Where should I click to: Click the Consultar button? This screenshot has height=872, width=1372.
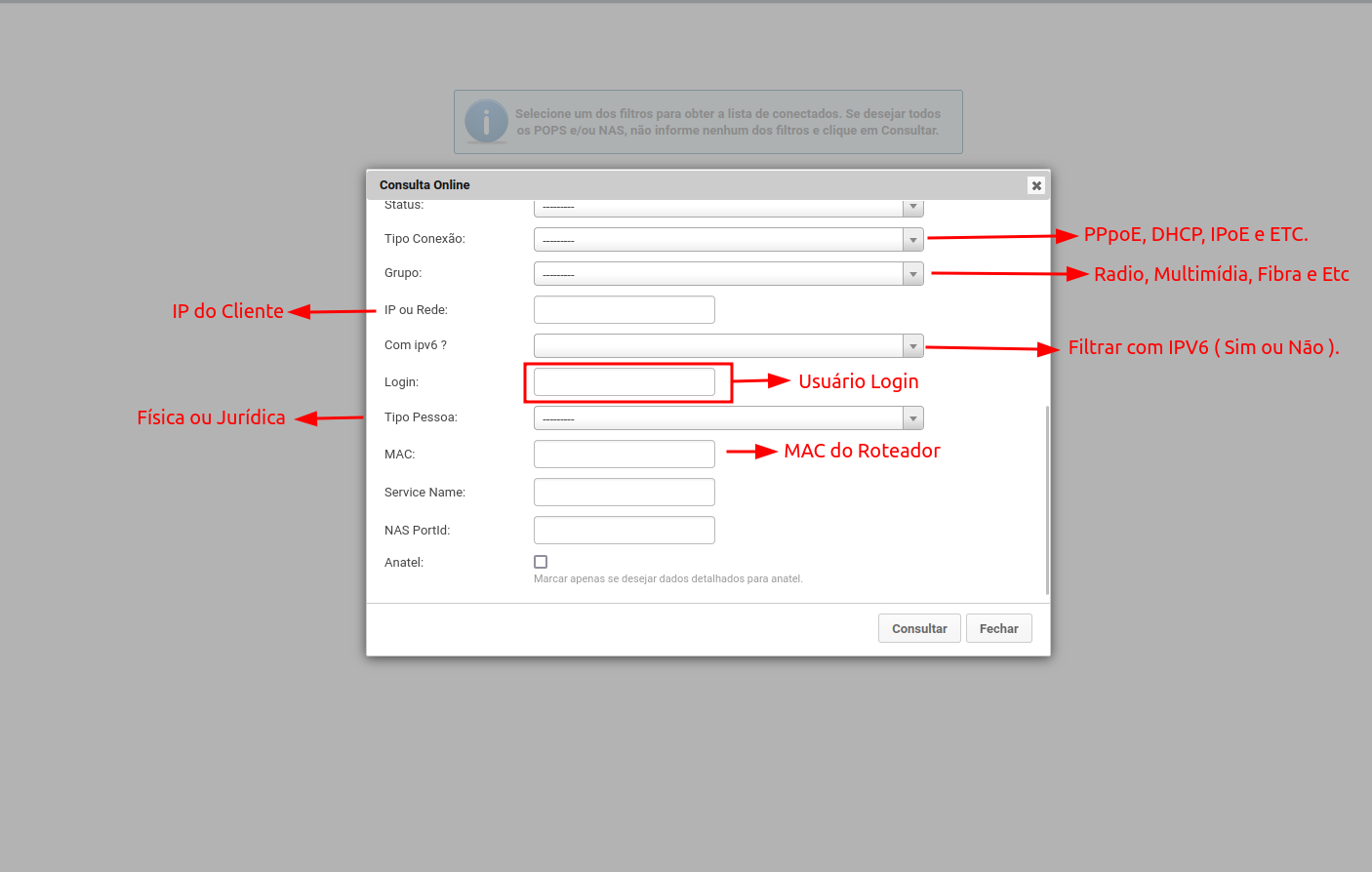click(919, 629)
